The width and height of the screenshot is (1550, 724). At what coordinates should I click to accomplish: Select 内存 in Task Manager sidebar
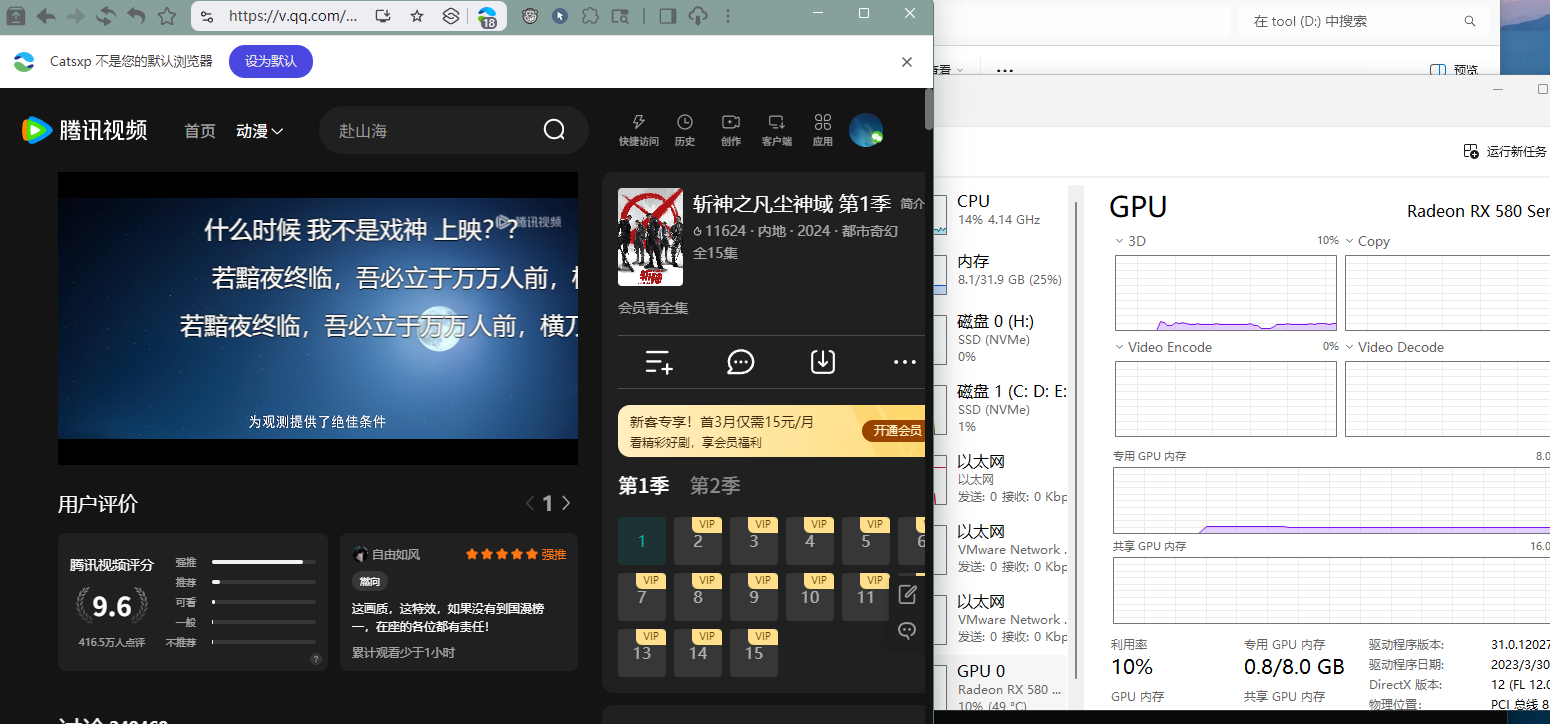1001,270
